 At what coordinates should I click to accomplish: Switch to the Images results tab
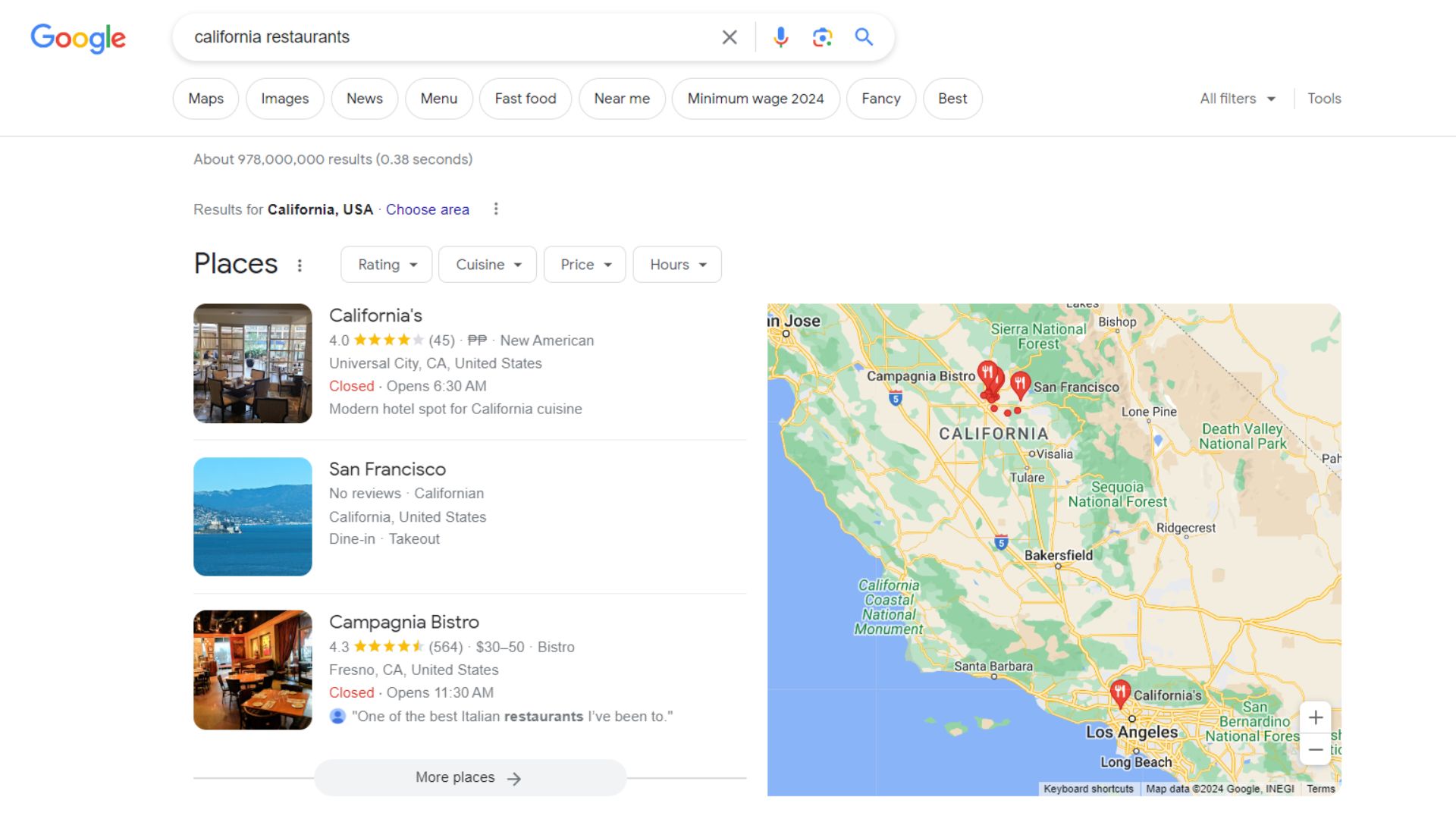coord(284,98)
